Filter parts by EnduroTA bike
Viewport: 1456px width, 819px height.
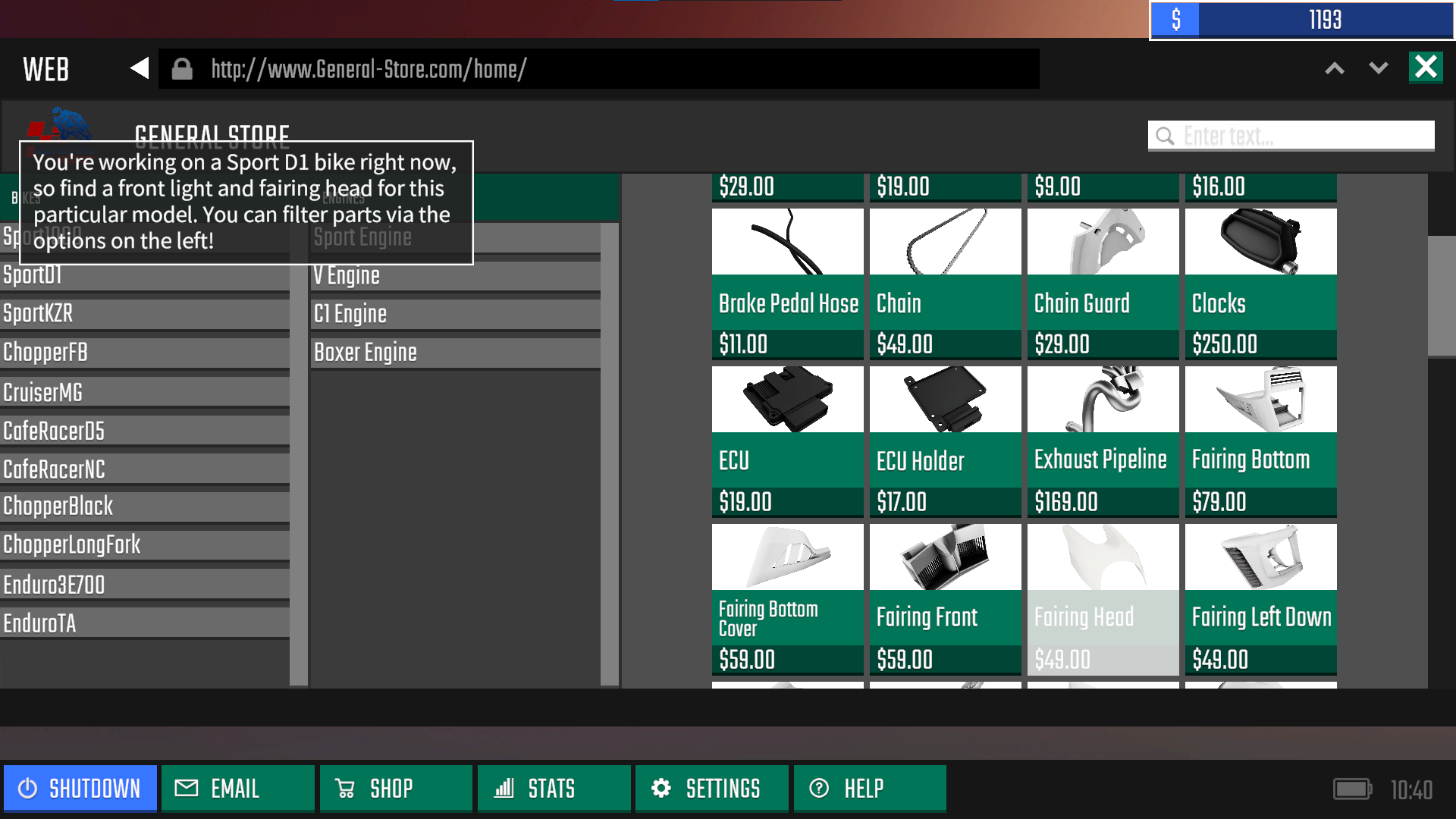point(144,623)
